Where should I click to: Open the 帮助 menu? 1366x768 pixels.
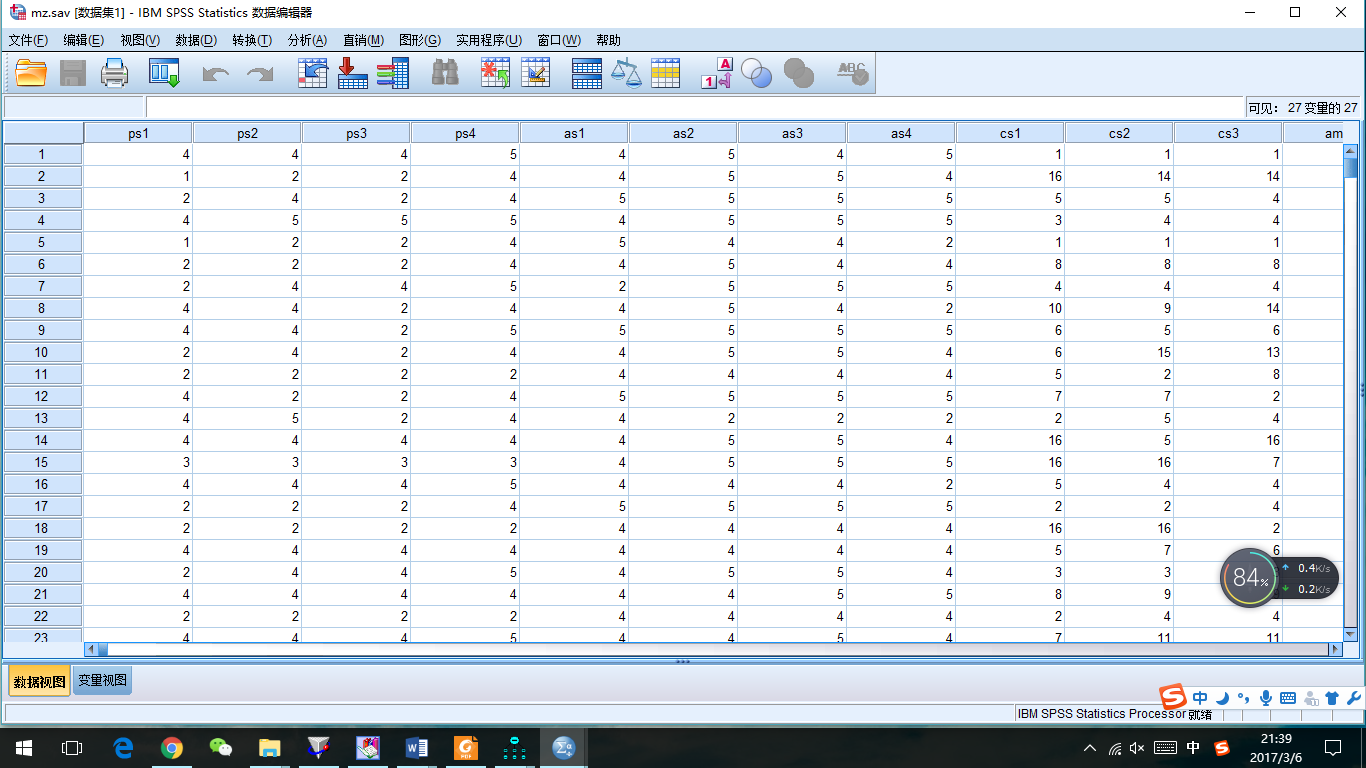coord(608,40)
